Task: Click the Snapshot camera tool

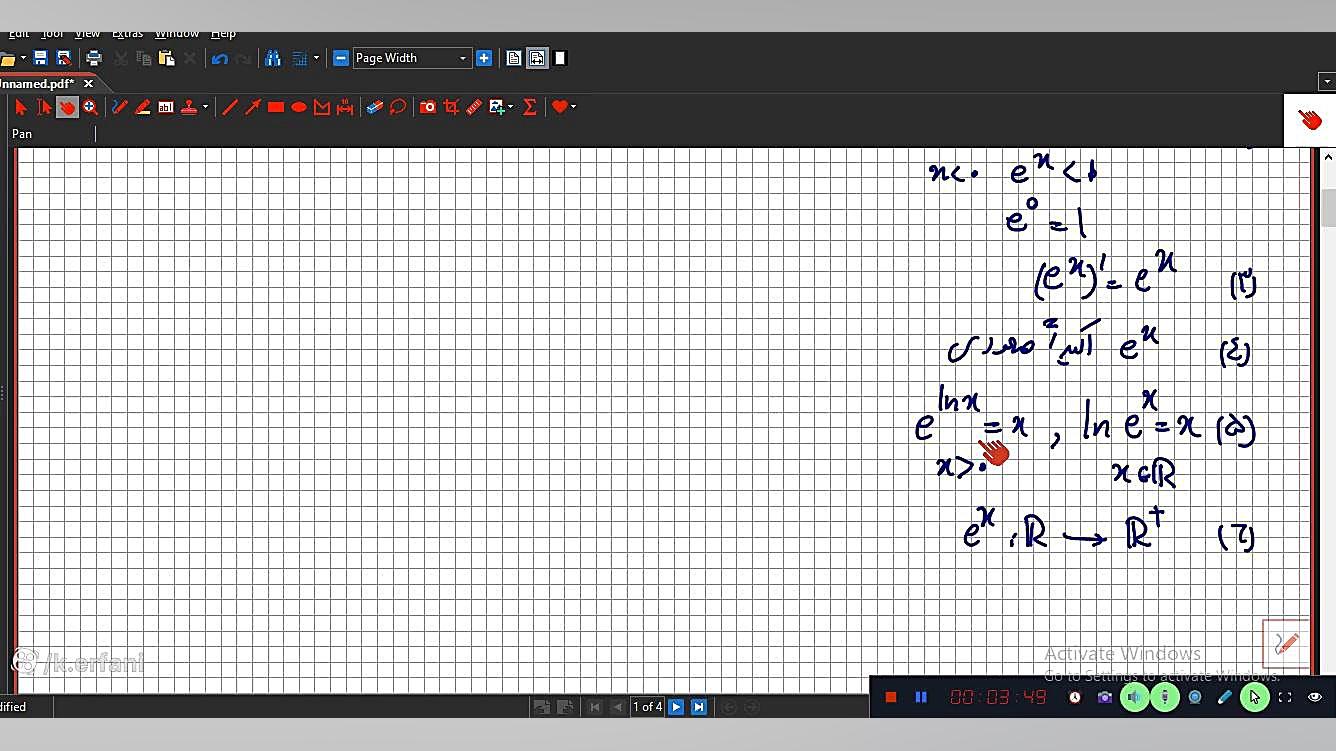Action: coord(428,107)
